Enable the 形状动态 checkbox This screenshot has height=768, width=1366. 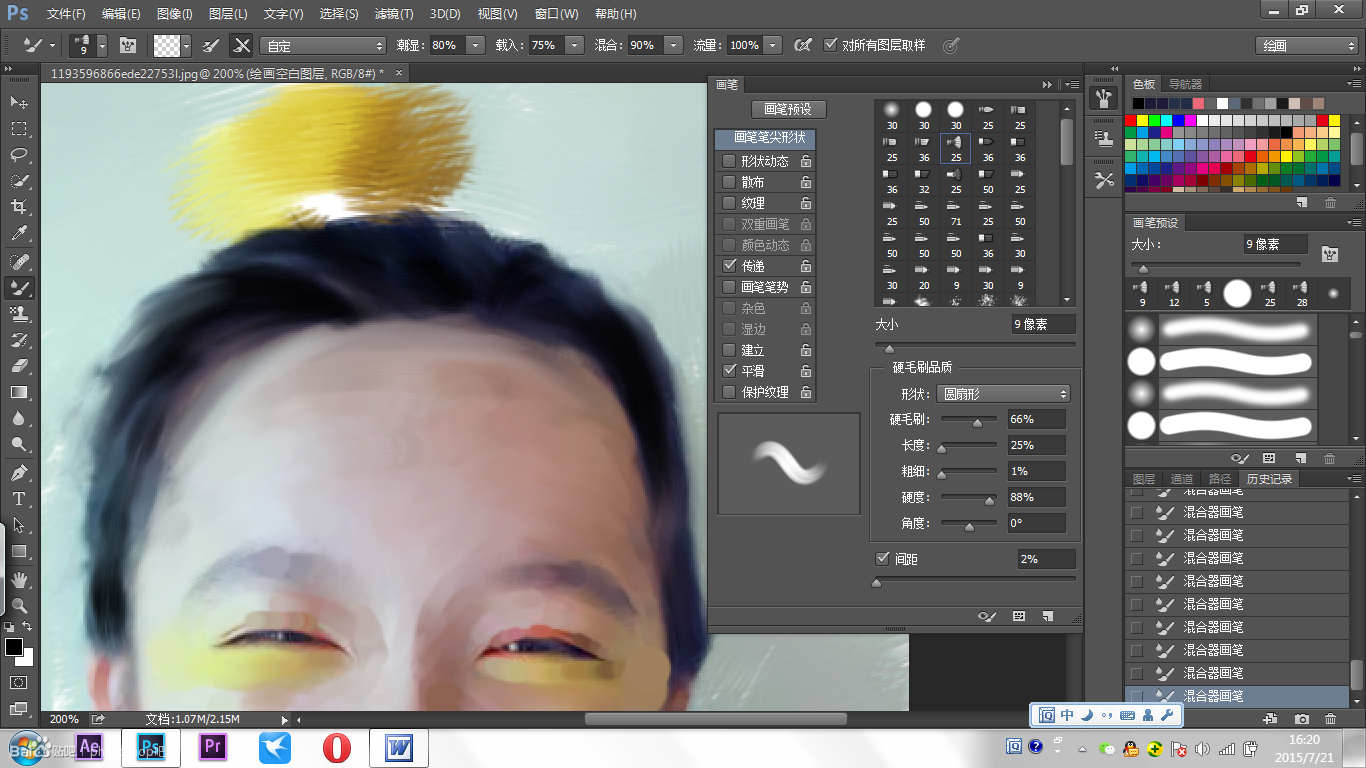click(x=729, y=161)
